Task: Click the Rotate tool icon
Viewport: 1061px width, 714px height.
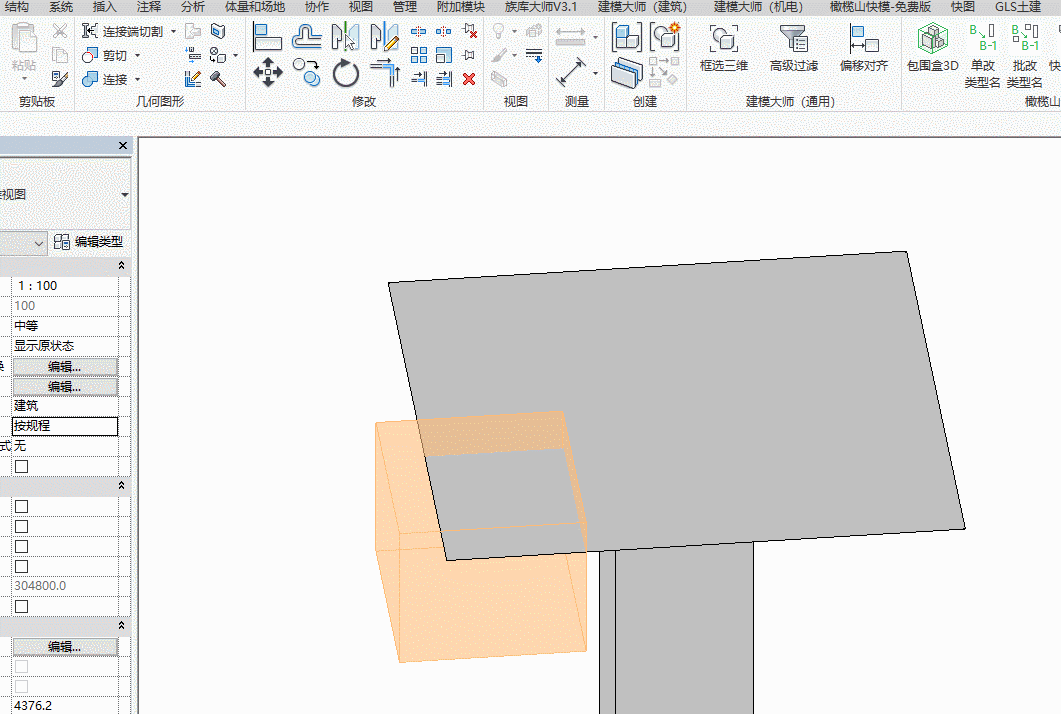Action: pyautogui.click(x=345, y=72)
